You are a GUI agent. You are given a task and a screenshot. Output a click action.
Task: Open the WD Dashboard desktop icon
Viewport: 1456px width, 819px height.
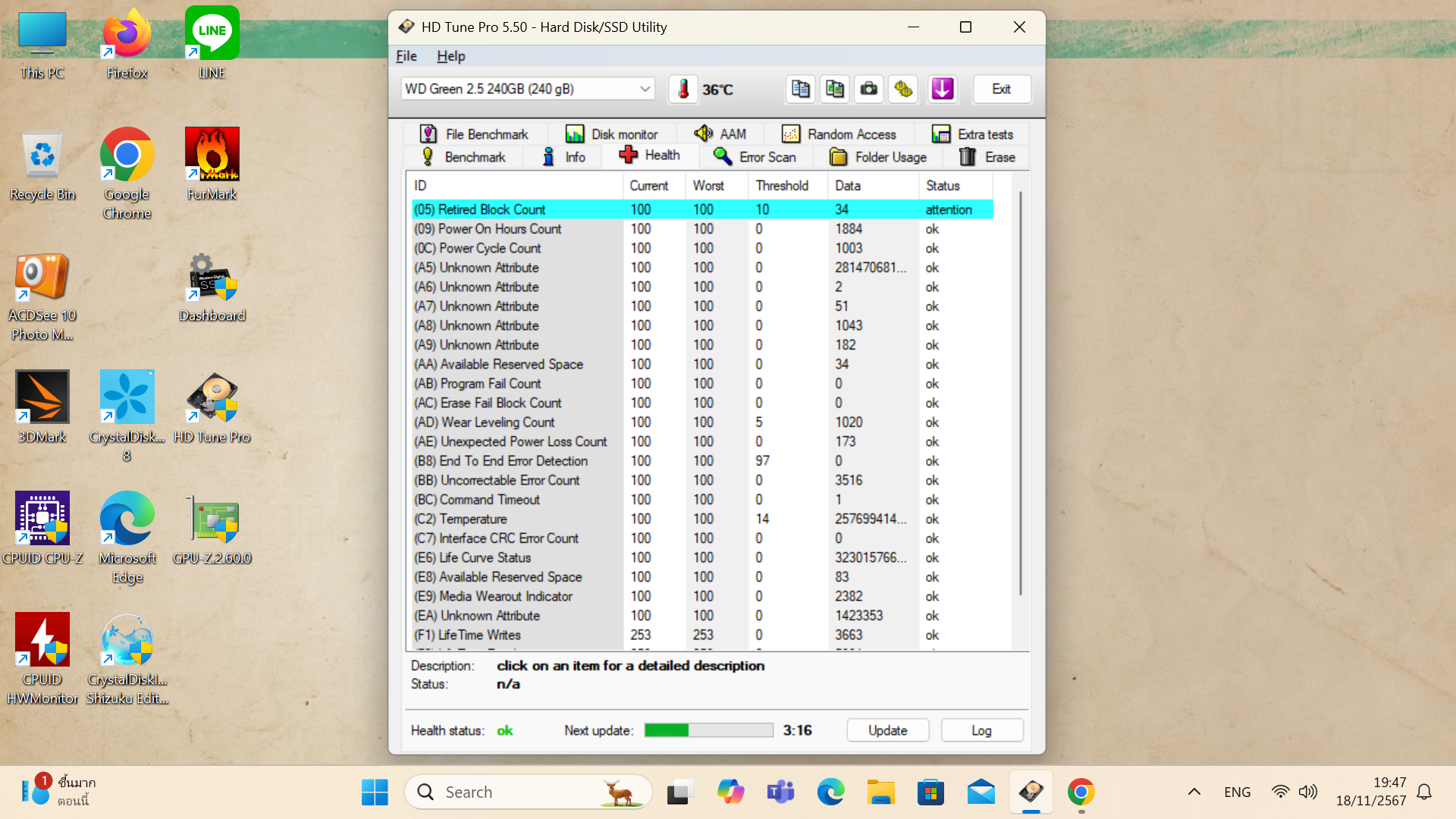click(x=212, y=287)
